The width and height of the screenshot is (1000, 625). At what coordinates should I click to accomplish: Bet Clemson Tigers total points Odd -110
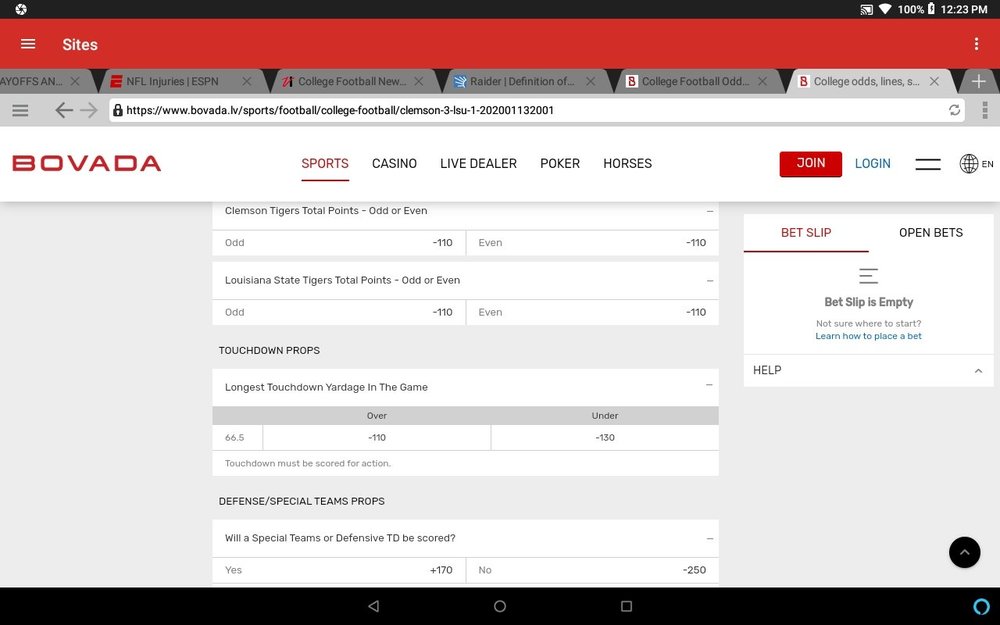point(339,243)
